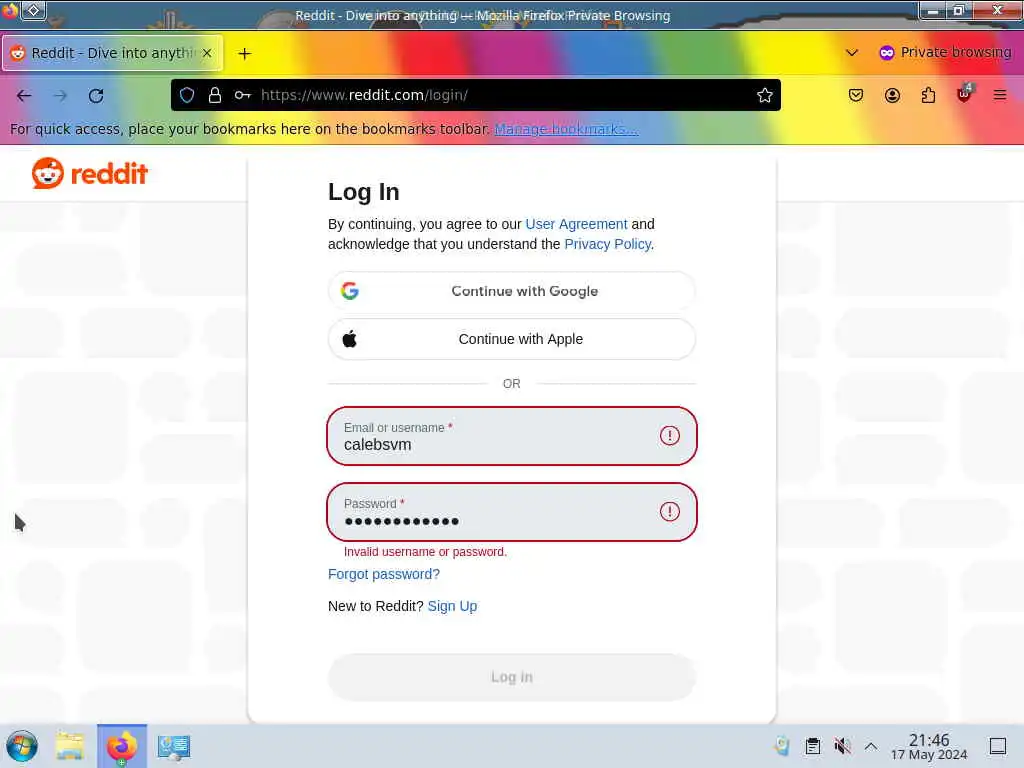Continue with Google sign-in
Image resolution: width=1024 pixels, height=768 pixels.
(511, 291)
